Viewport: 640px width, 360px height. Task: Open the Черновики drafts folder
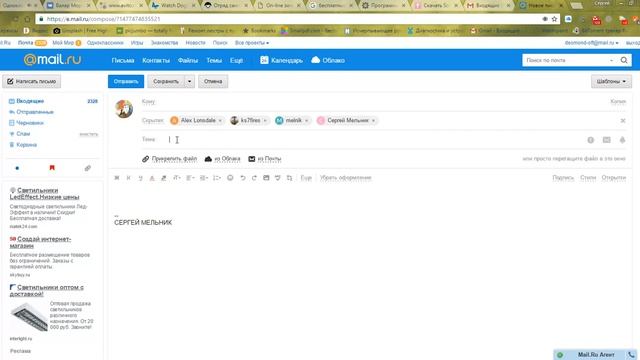point(30,123)
